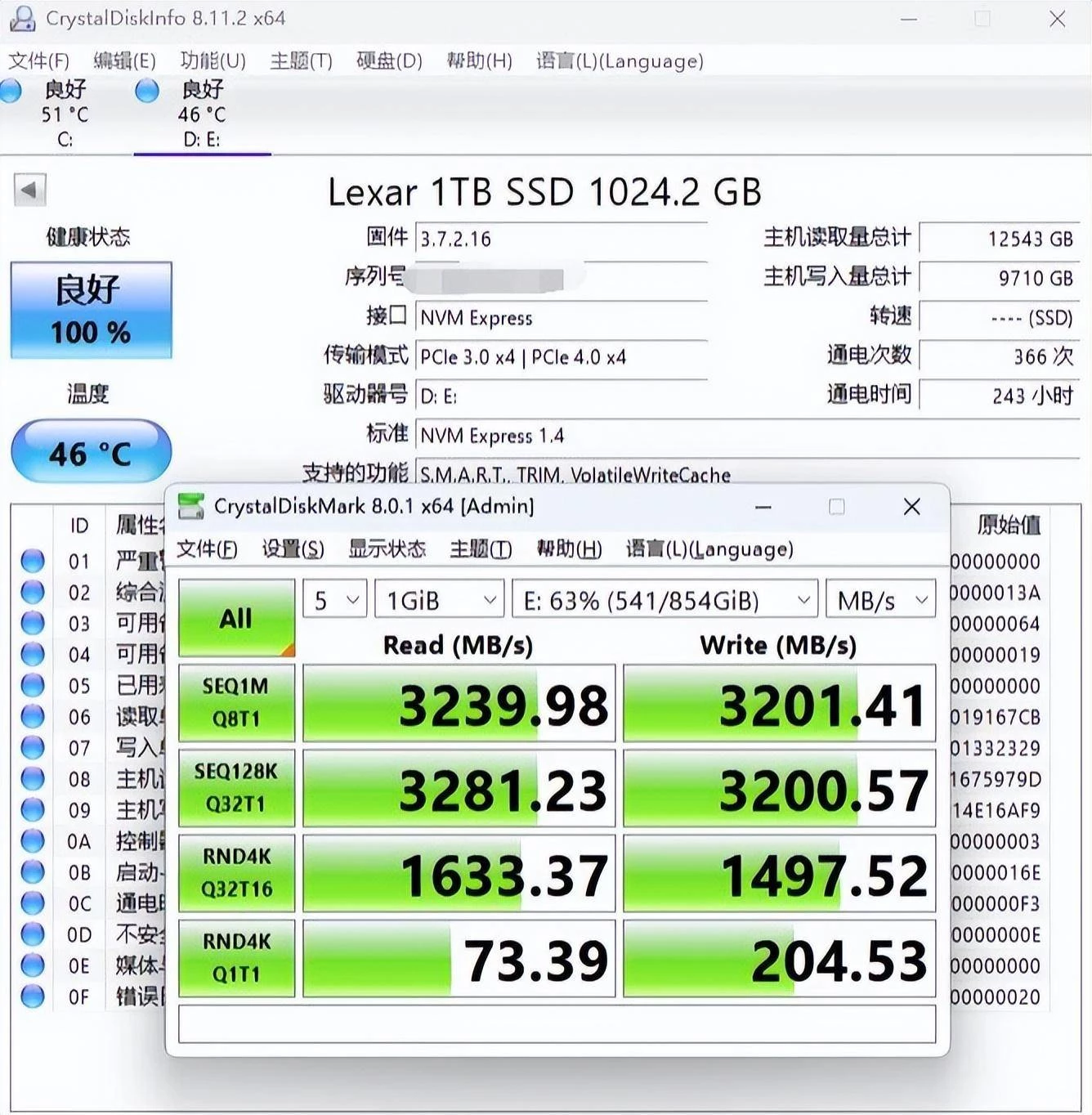Click power on count value 366 次

pyautogui.click(x=1000, y=356)
